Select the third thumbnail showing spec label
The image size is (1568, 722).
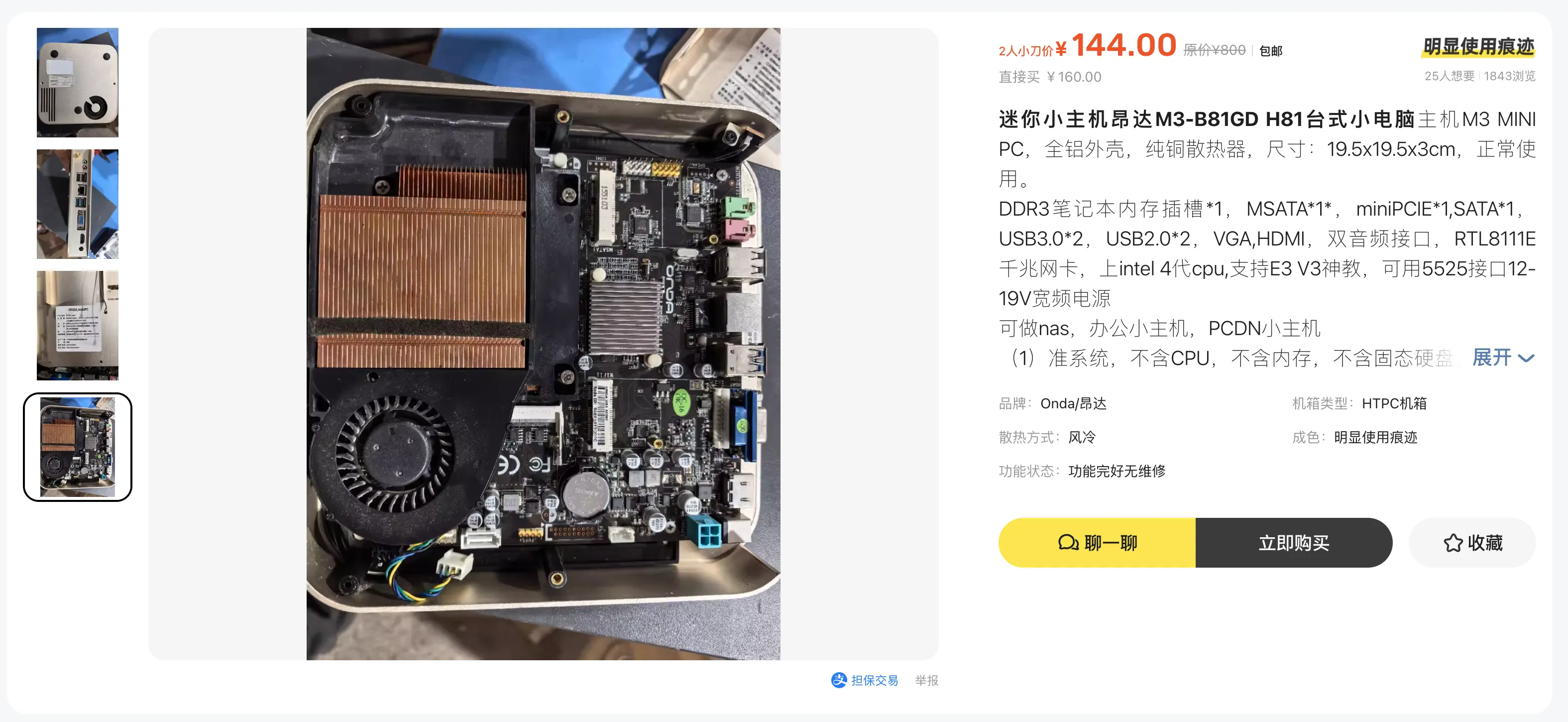coord(77,326)
